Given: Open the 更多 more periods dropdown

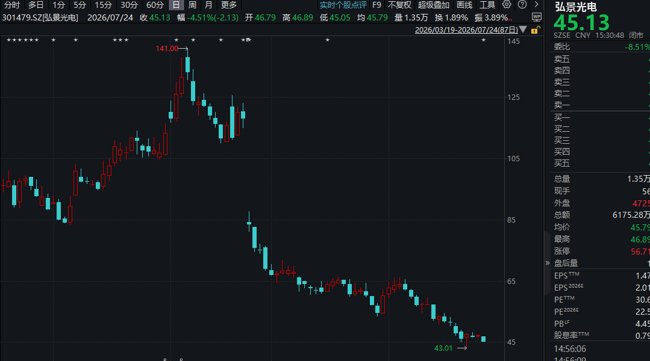Looking at the screenshot, I should coord(229,5).
